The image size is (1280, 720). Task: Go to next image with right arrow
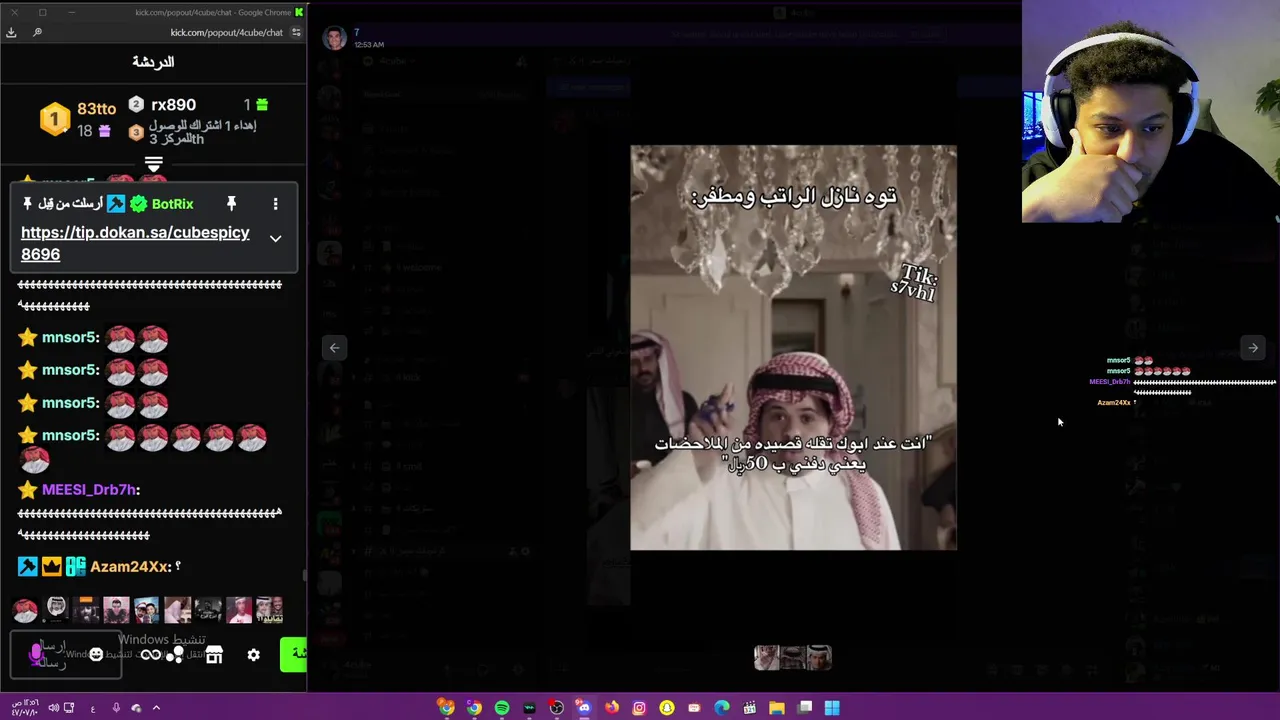coord(1252,348)
